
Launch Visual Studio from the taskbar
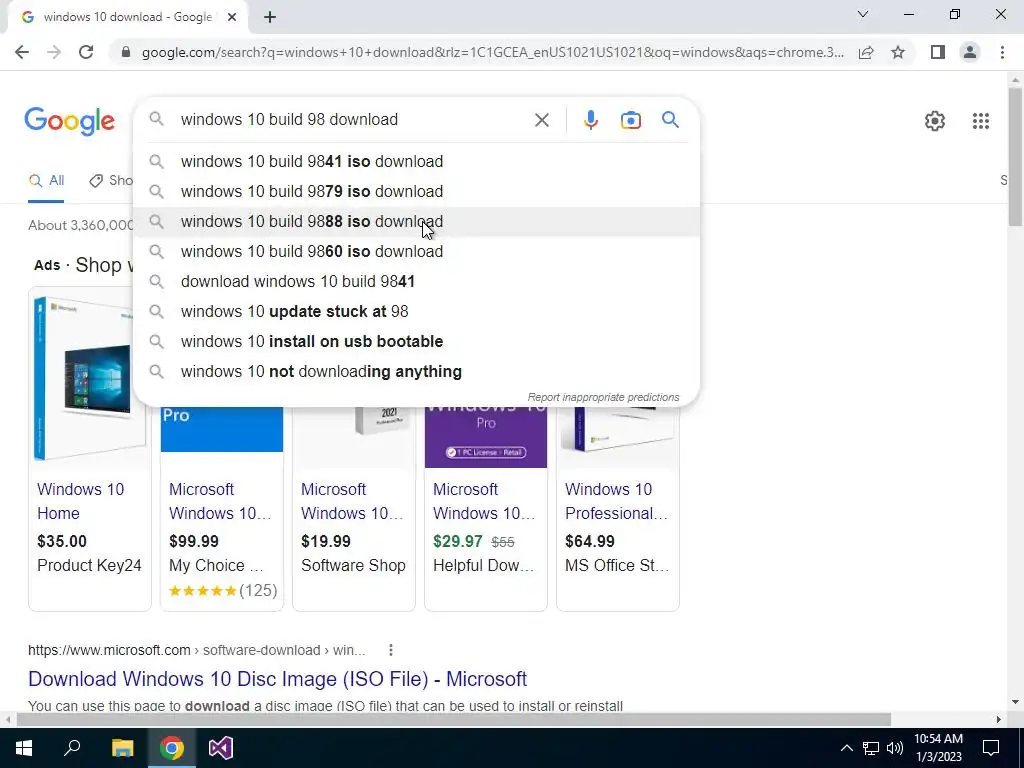(x=221, y=748)
